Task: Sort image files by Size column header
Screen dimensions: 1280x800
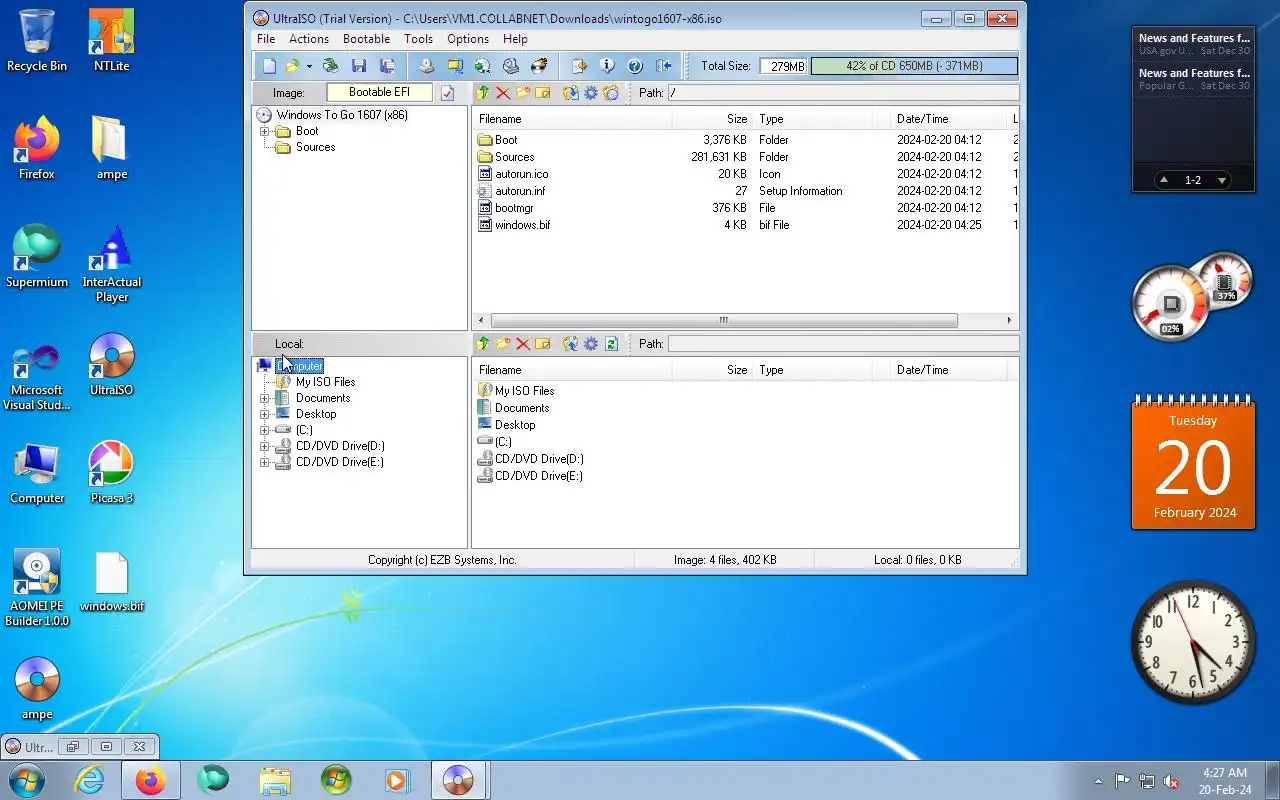Action: 711,119
